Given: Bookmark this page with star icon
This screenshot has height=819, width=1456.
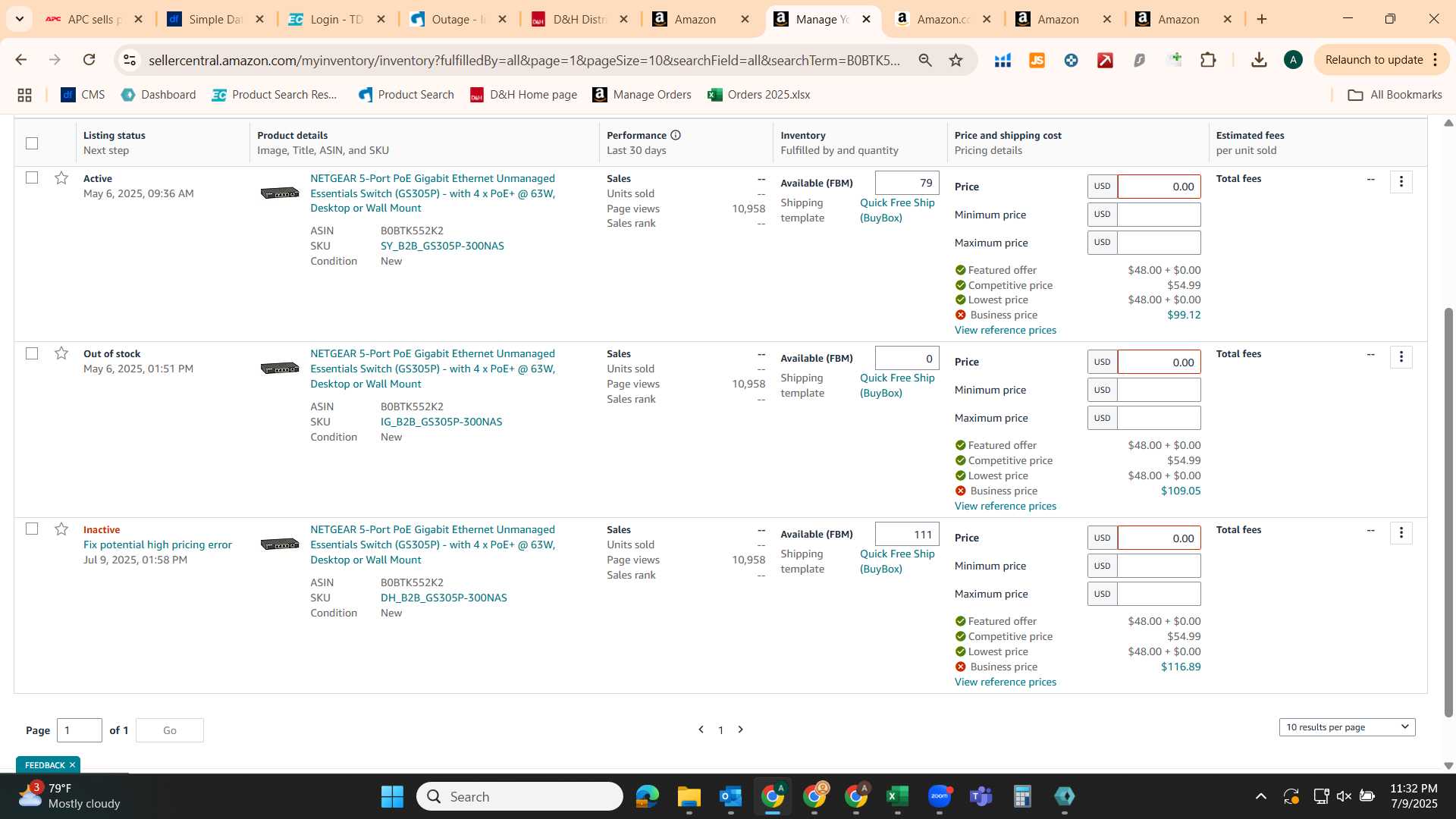Looking at the screenshot, I should coord(955,60).
